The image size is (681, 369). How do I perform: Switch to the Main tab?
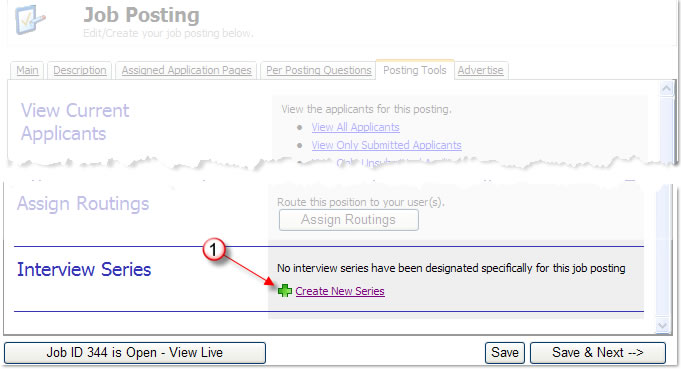[27, 70]
